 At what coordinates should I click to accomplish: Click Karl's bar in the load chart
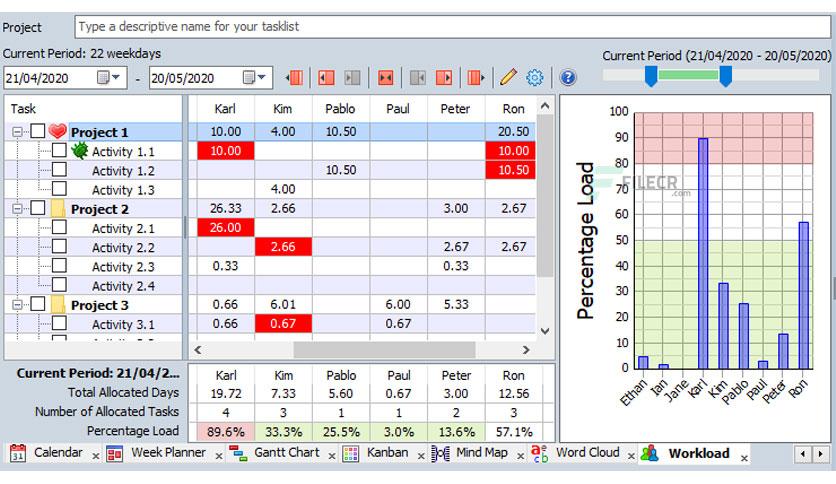pyautogui.click(x=703, y=253)
